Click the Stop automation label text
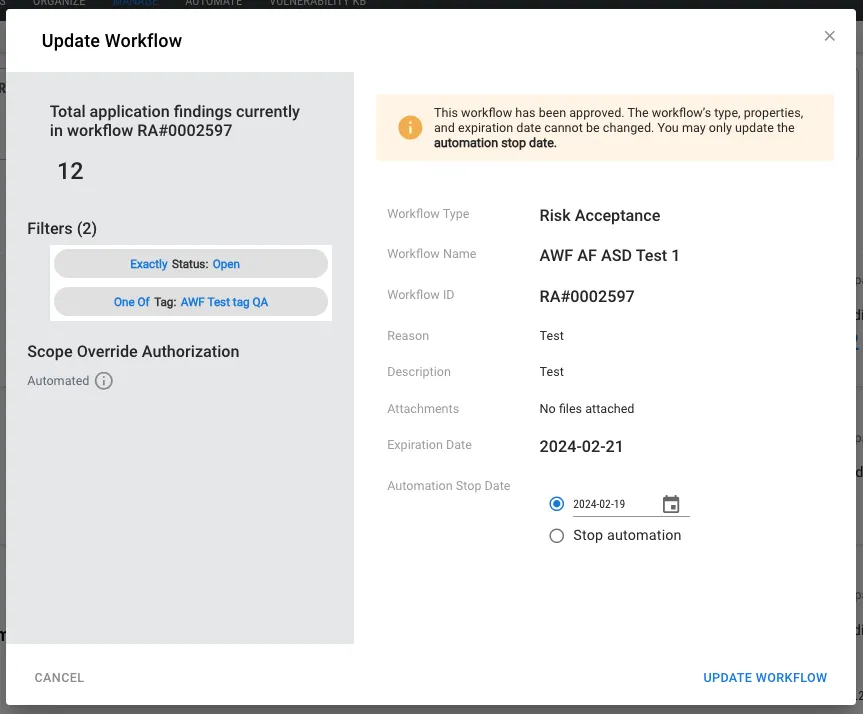Image resolution: width=863 pixels, height=714 pixels. click(x=627, y=535)
